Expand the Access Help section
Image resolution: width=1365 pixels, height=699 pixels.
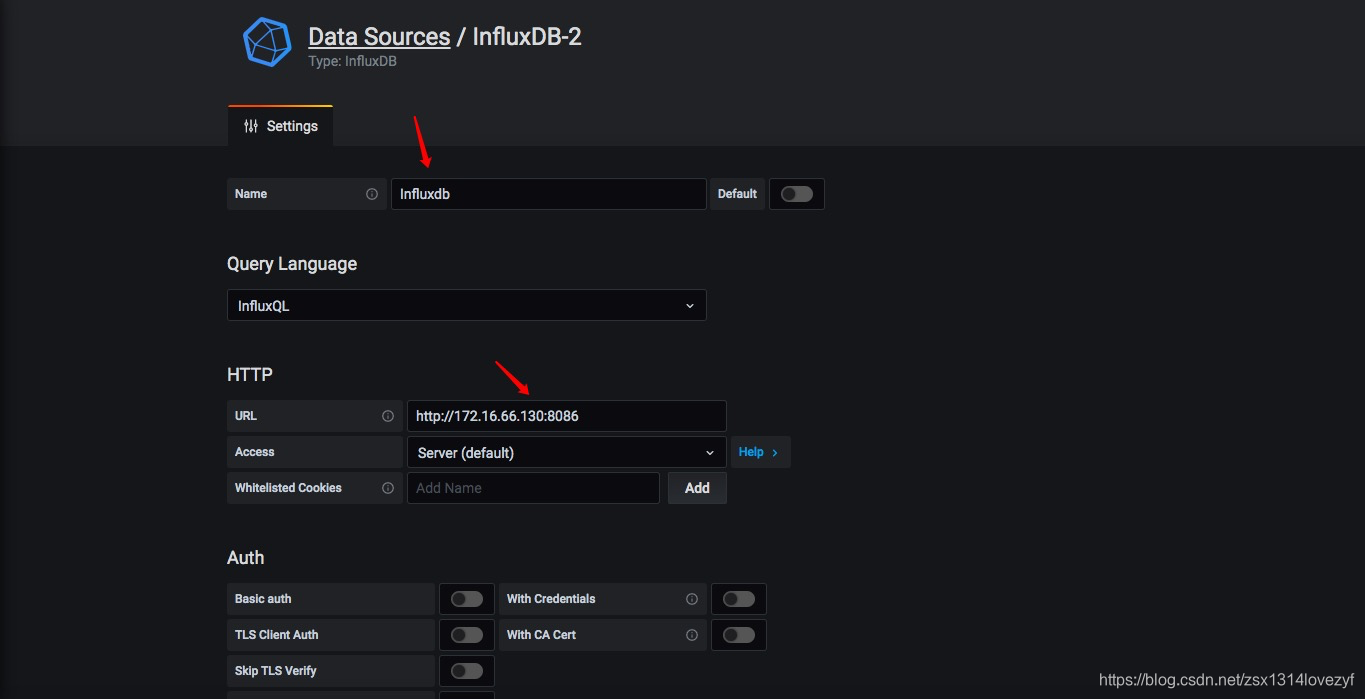click(x=760, y=452)
